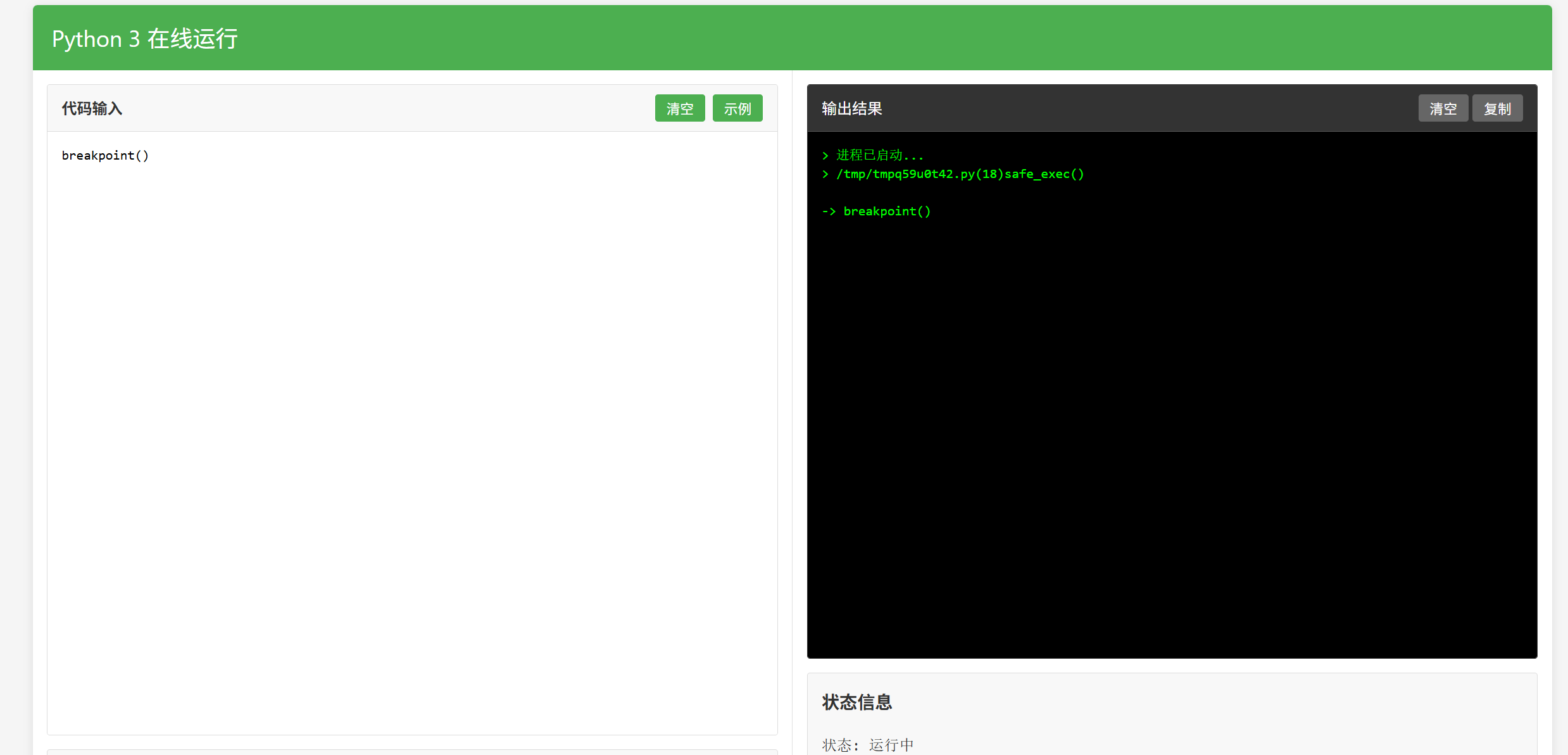The width and height of the screenshot is (1568, 755).
Task: Select the 代码输入 panel heading
Action: [92, 109]
